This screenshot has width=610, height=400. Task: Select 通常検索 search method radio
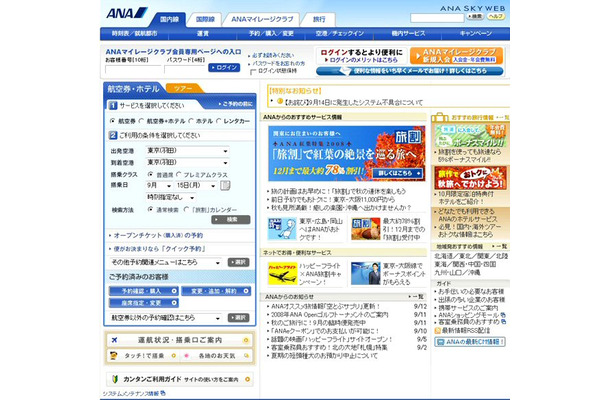pyautogui.click(x=150, y=209)
